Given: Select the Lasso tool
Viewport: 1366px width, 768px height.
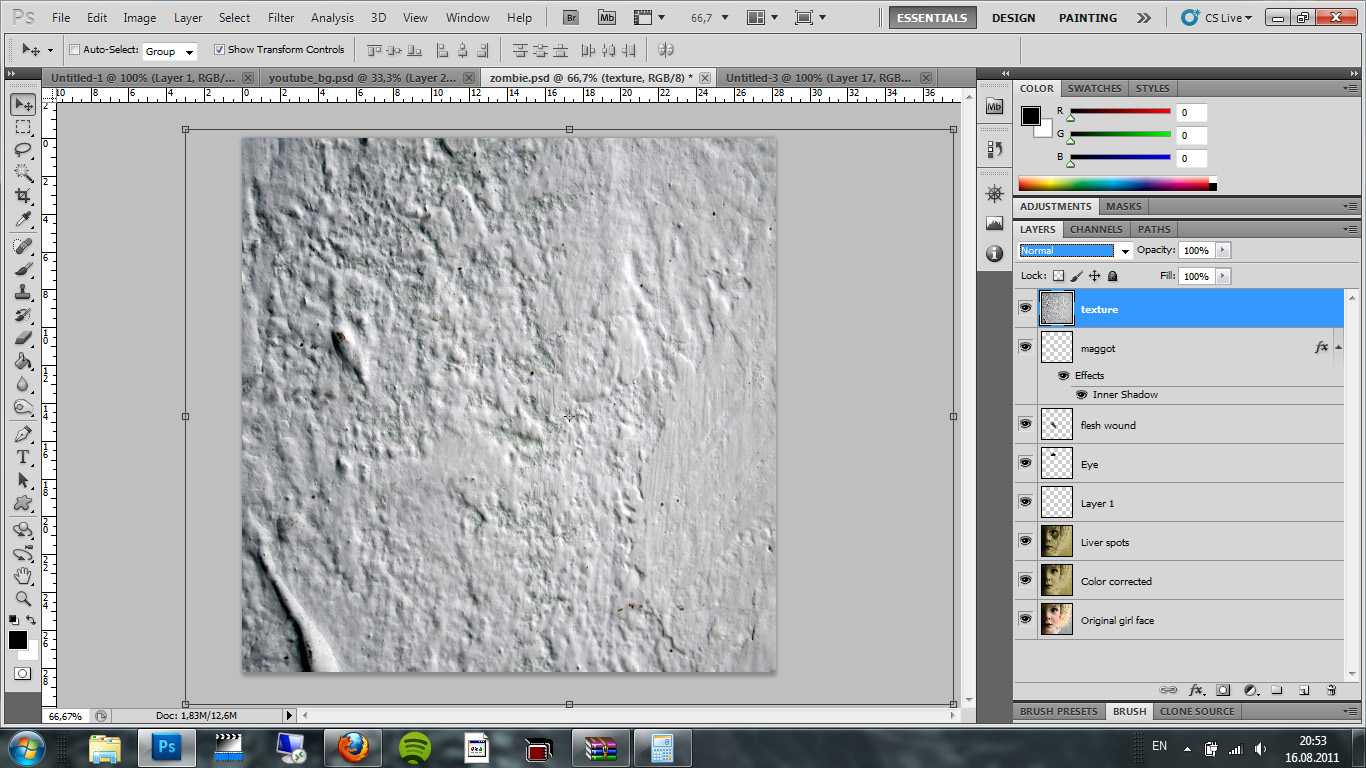Looking at the screenshot, I should [x=23, y=150].
